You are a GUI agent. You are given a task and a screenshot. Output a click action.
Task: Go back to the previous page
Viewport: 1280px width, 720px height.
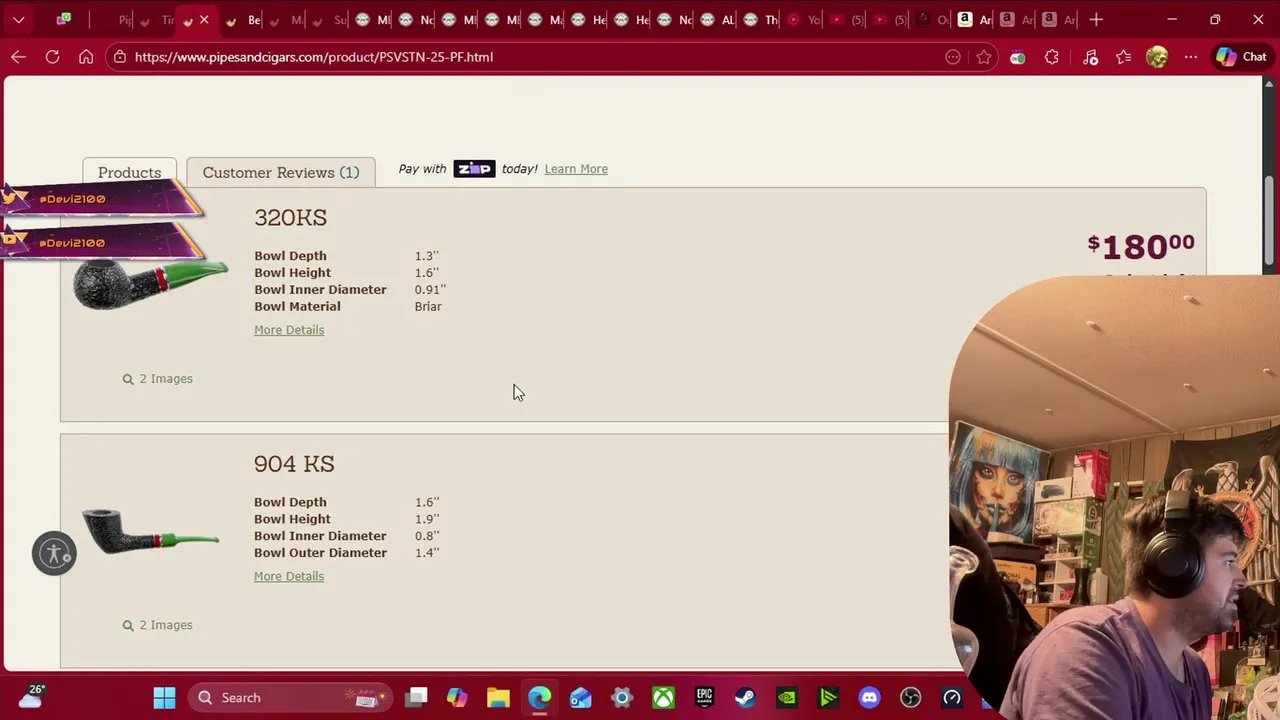coord(18,57)
